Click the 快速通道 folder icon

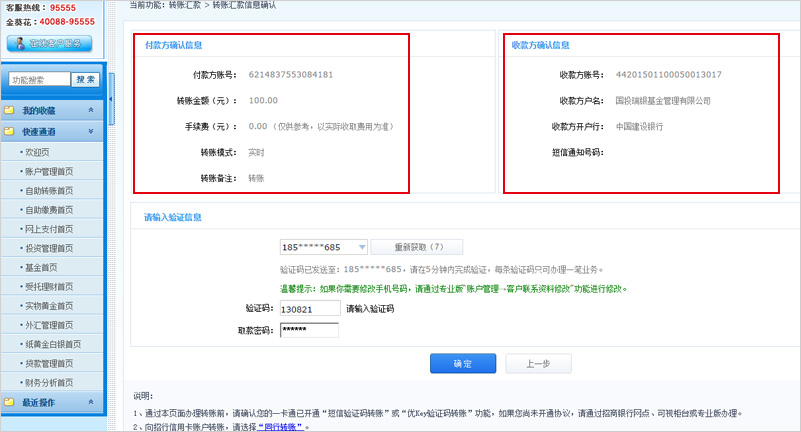tap(10, 131)
